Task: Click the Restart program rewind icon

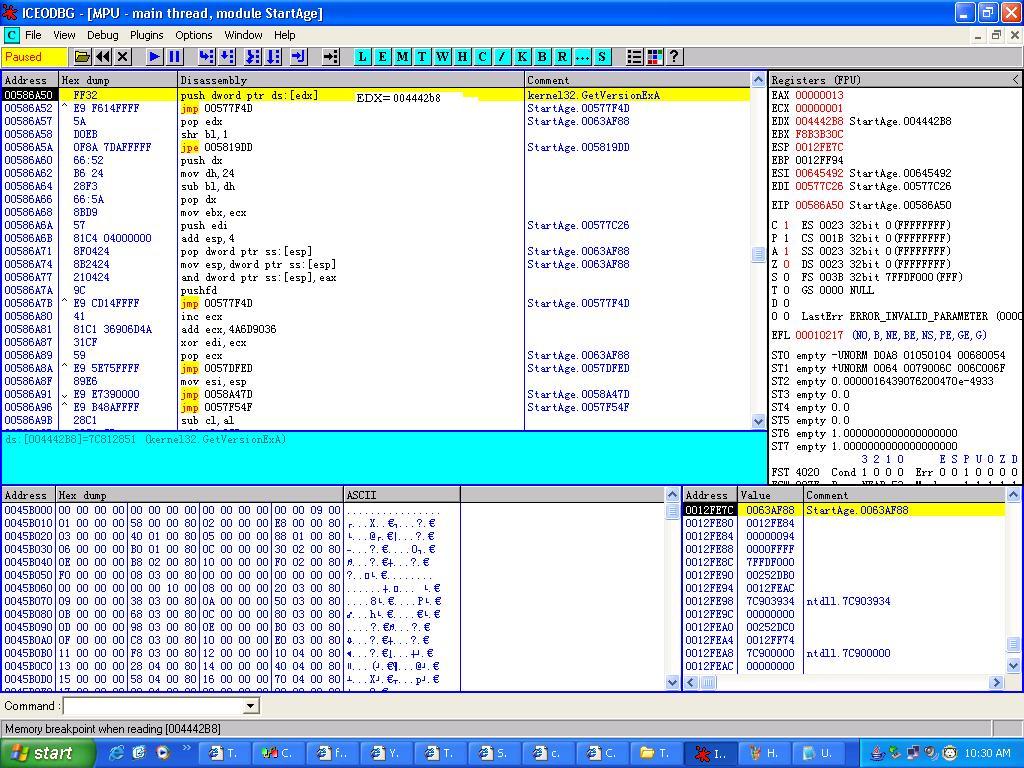Action: 103,57
